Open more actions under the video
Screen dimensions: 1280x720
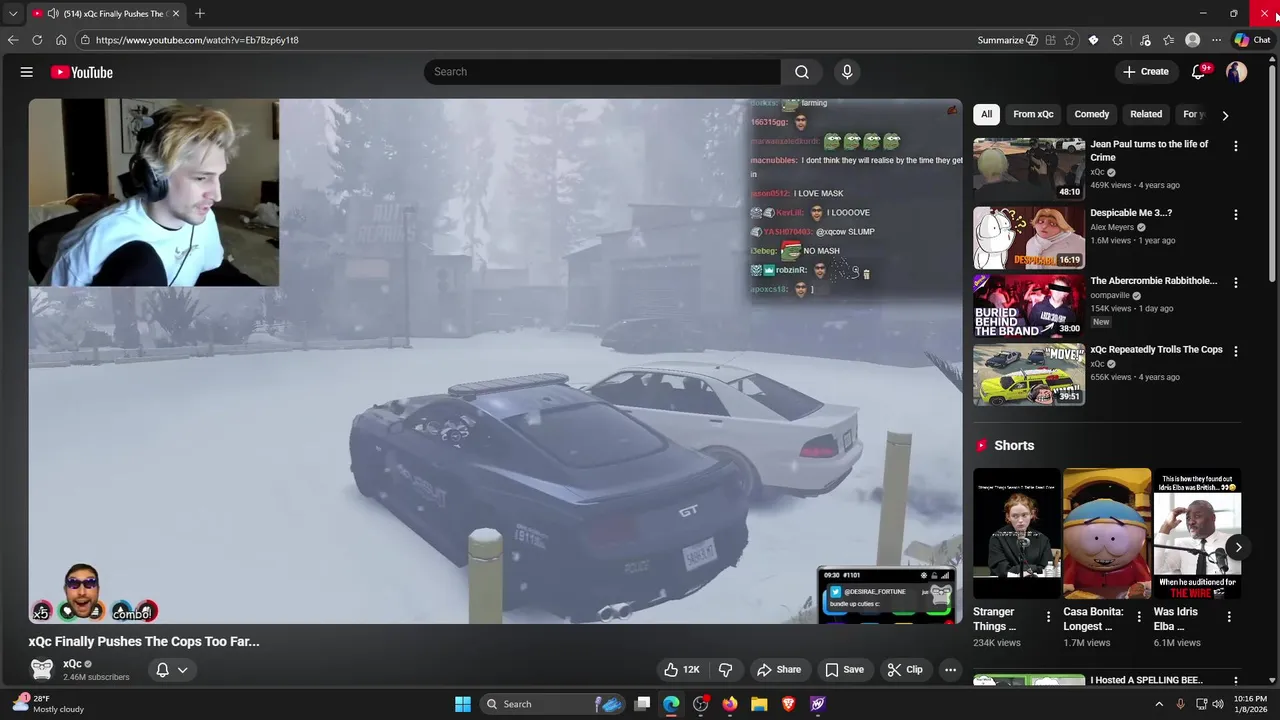951,670
